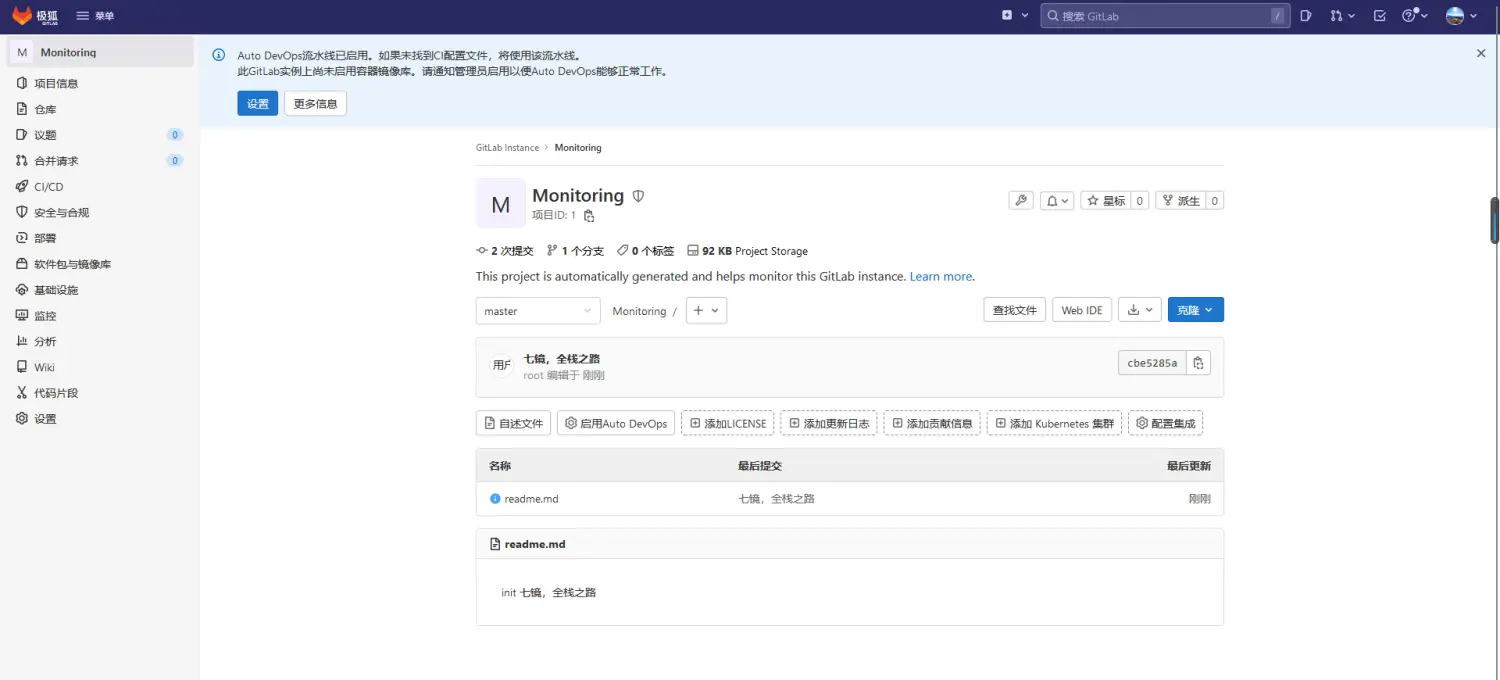The height and width of the screenshot is (680, 1500).
Task: Click the 更多信息 button
Action: coord(315,104)
